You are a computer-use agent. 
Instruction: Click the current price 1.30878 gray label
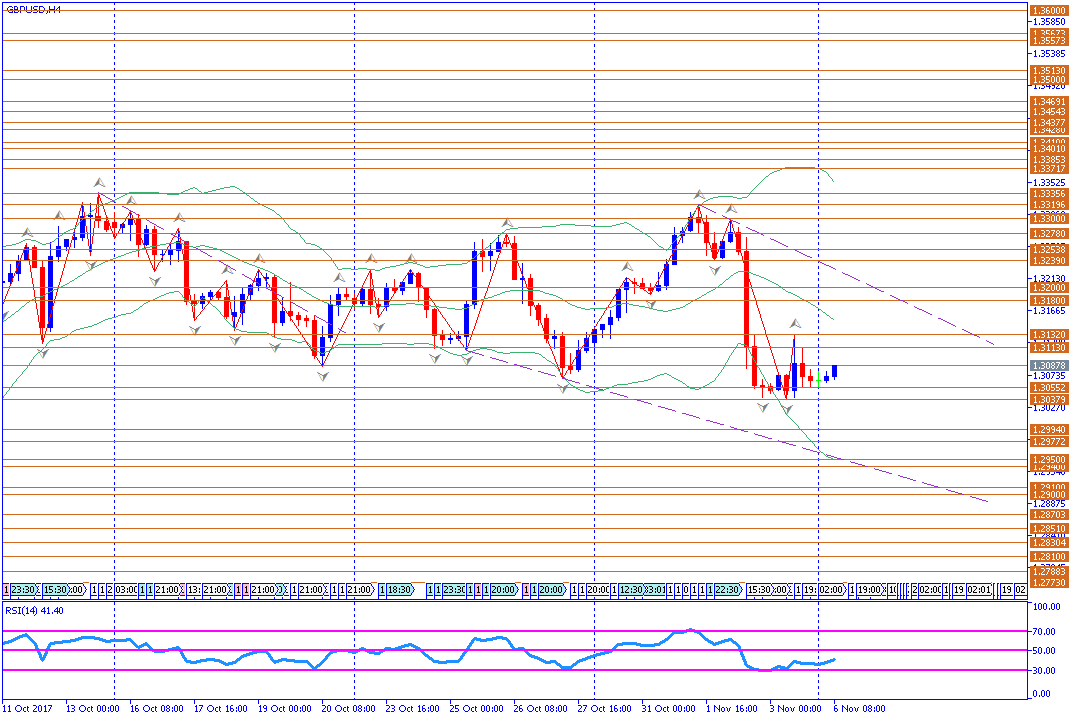(x=1048, y=366)
